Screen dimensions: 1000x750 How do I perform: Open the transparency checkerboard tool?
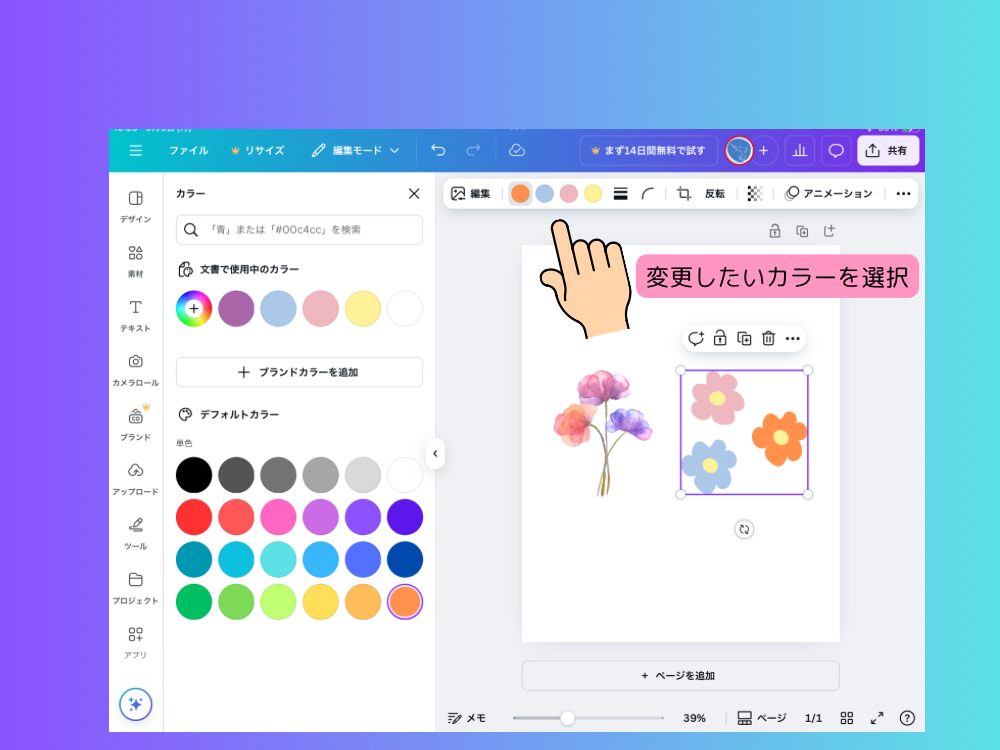point(755,194)
